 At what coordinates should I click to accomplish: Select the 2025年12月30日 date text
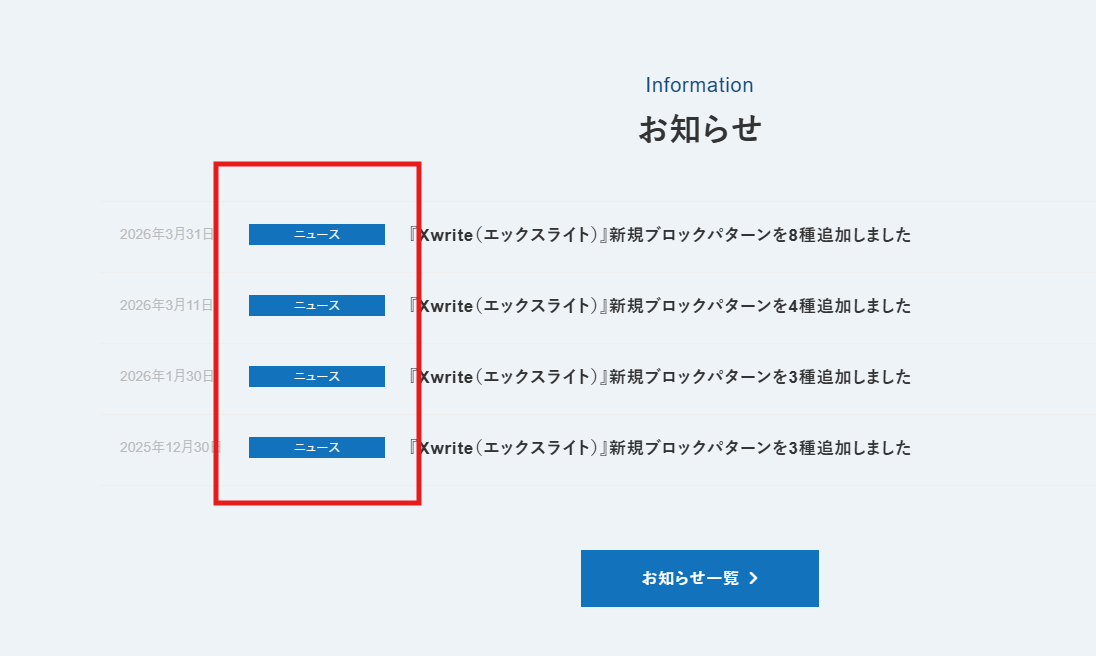click(169, 447)
